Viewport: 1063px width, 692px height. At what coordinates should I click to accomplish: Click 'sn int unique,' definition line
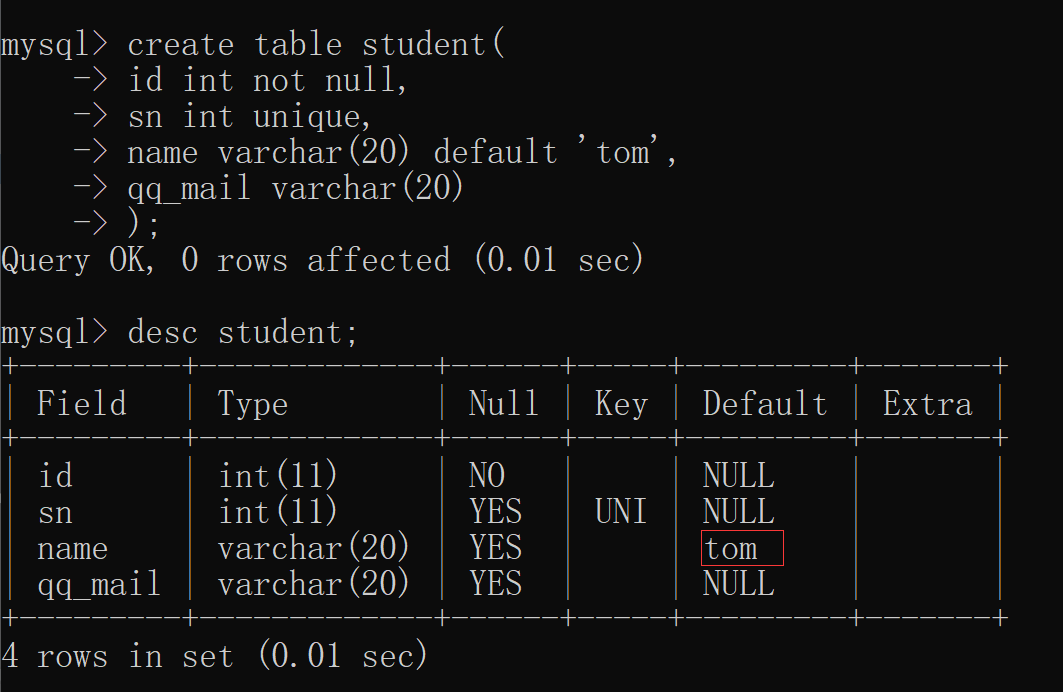click(249, 117)
